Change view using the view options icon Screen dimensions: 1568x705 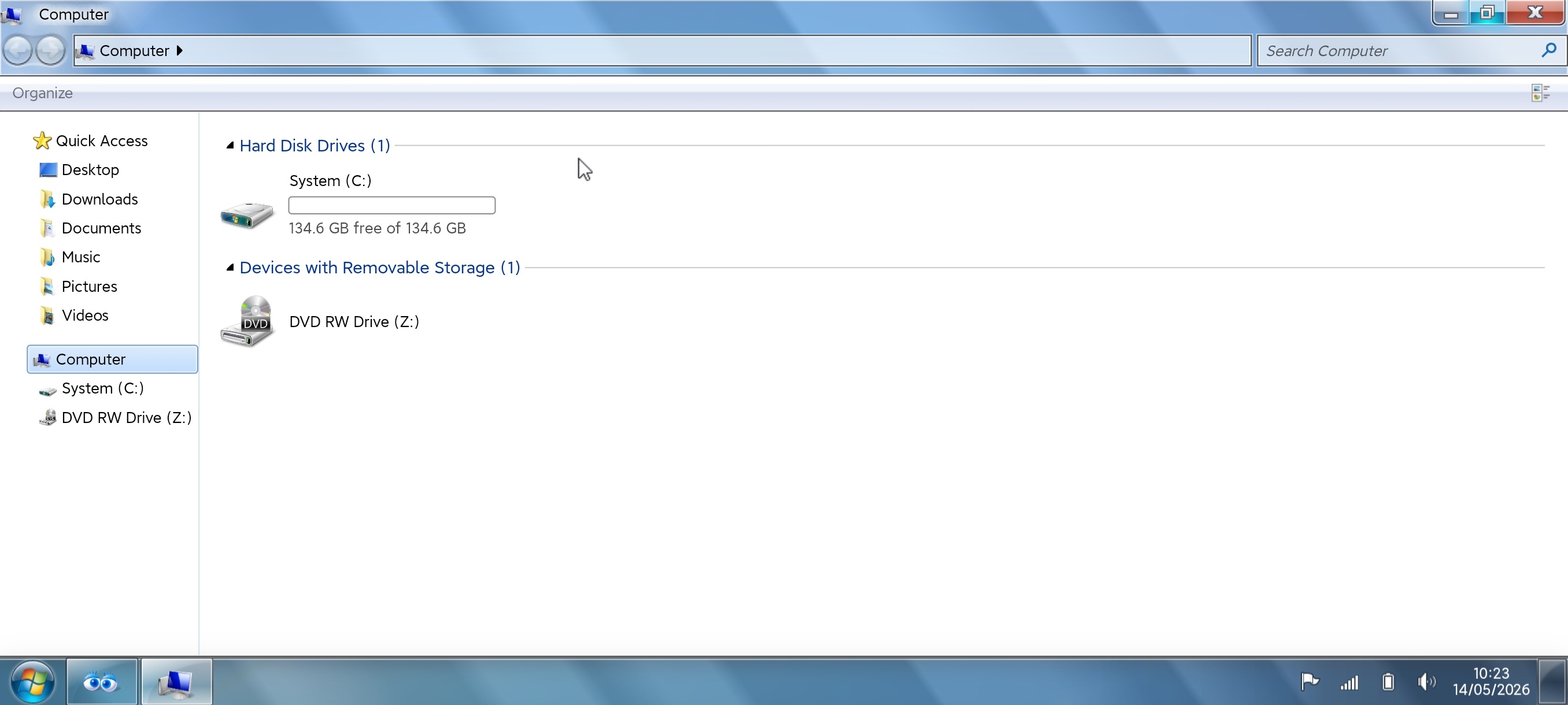coord(1540,93)
